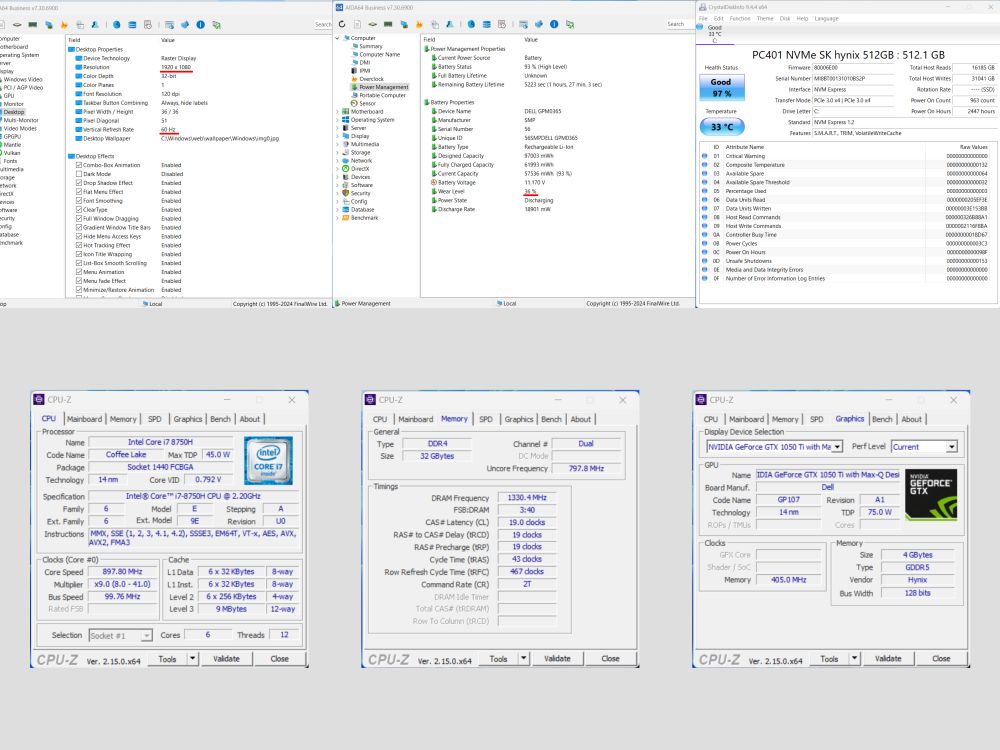Screen dimensions: 1000x750
Task: Uncheck the Font Smoothing checkbox
Action: coord(80,201)
